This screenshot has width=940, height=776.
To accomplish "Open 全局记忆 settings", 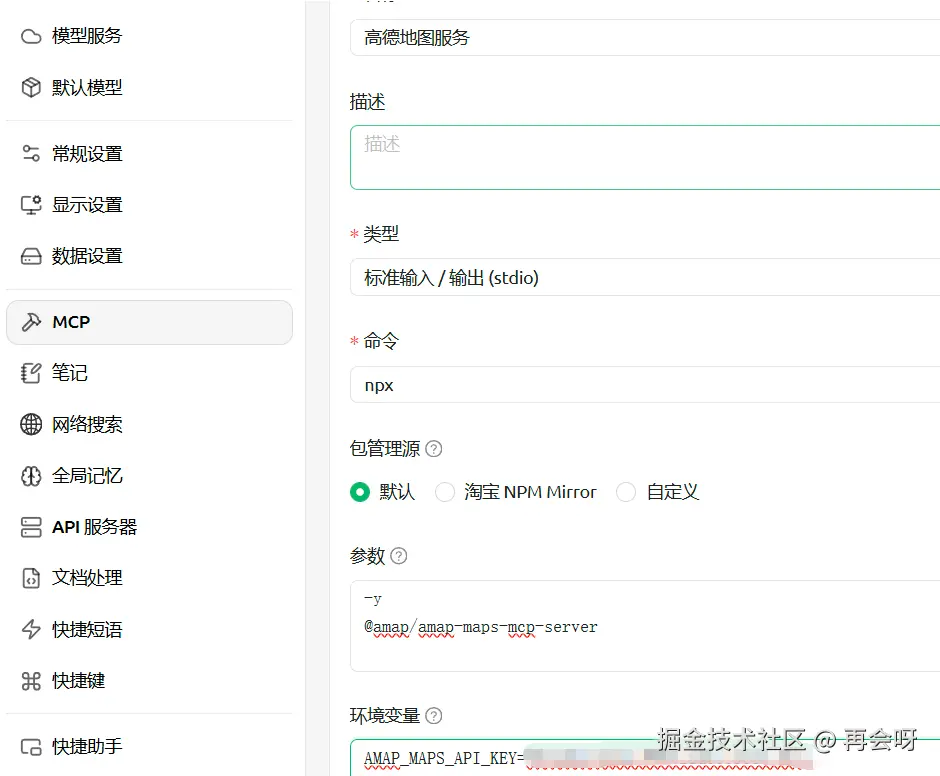I will [x=149, y=476].
